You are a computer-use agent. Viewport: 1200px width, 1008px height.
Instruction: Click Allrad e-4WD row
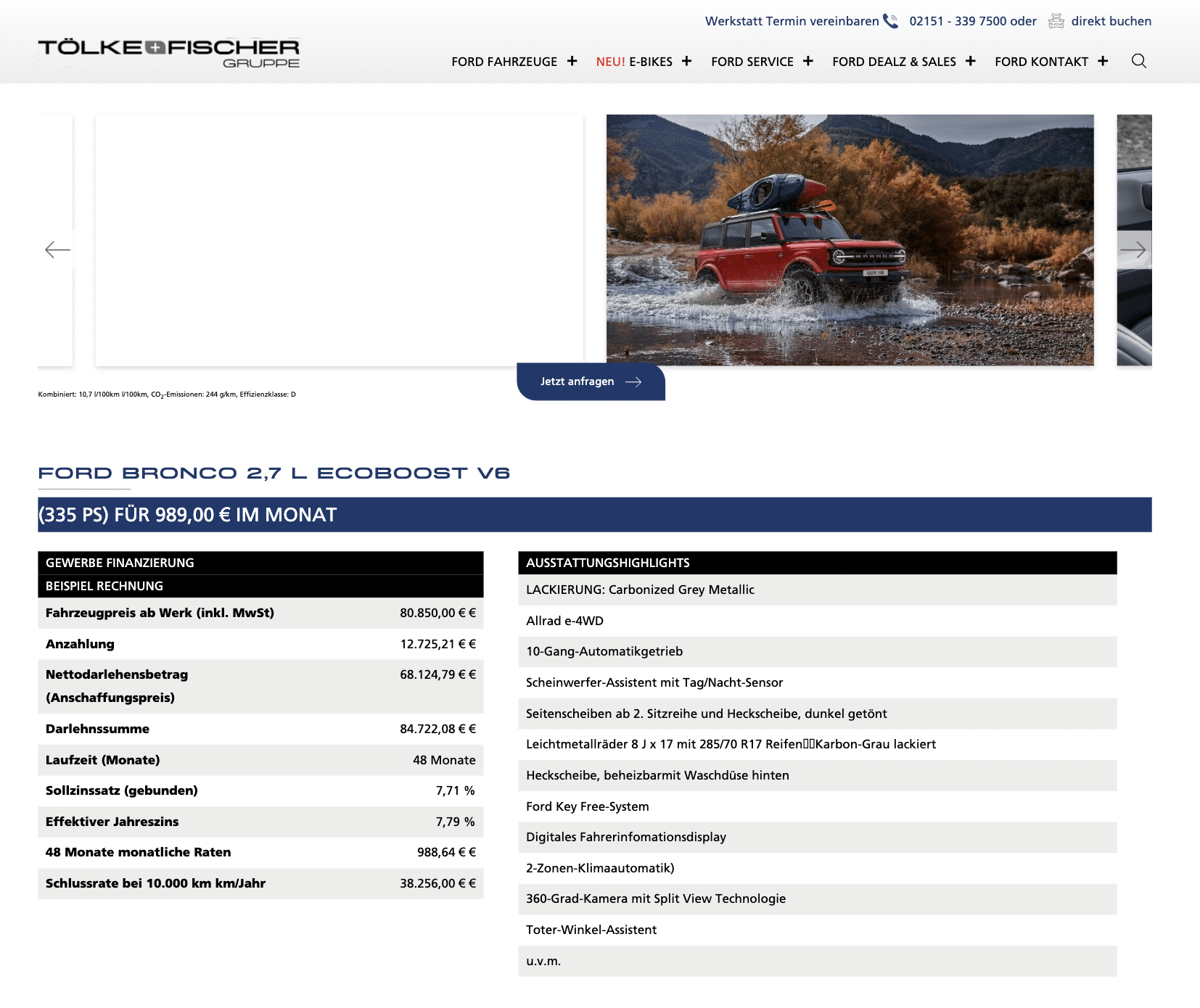818,621
